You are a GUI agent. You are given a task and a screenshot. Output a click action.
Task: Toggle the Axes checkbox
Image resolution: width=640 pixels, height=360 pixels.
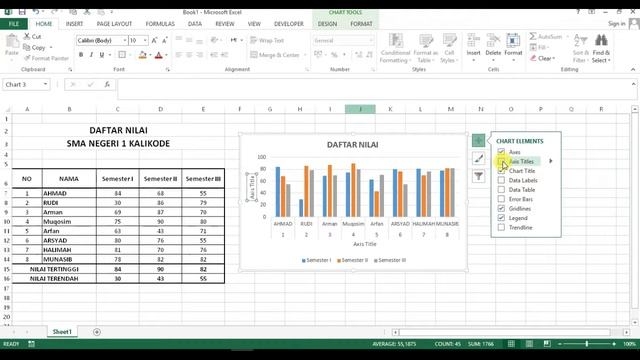tap(501, 152)
